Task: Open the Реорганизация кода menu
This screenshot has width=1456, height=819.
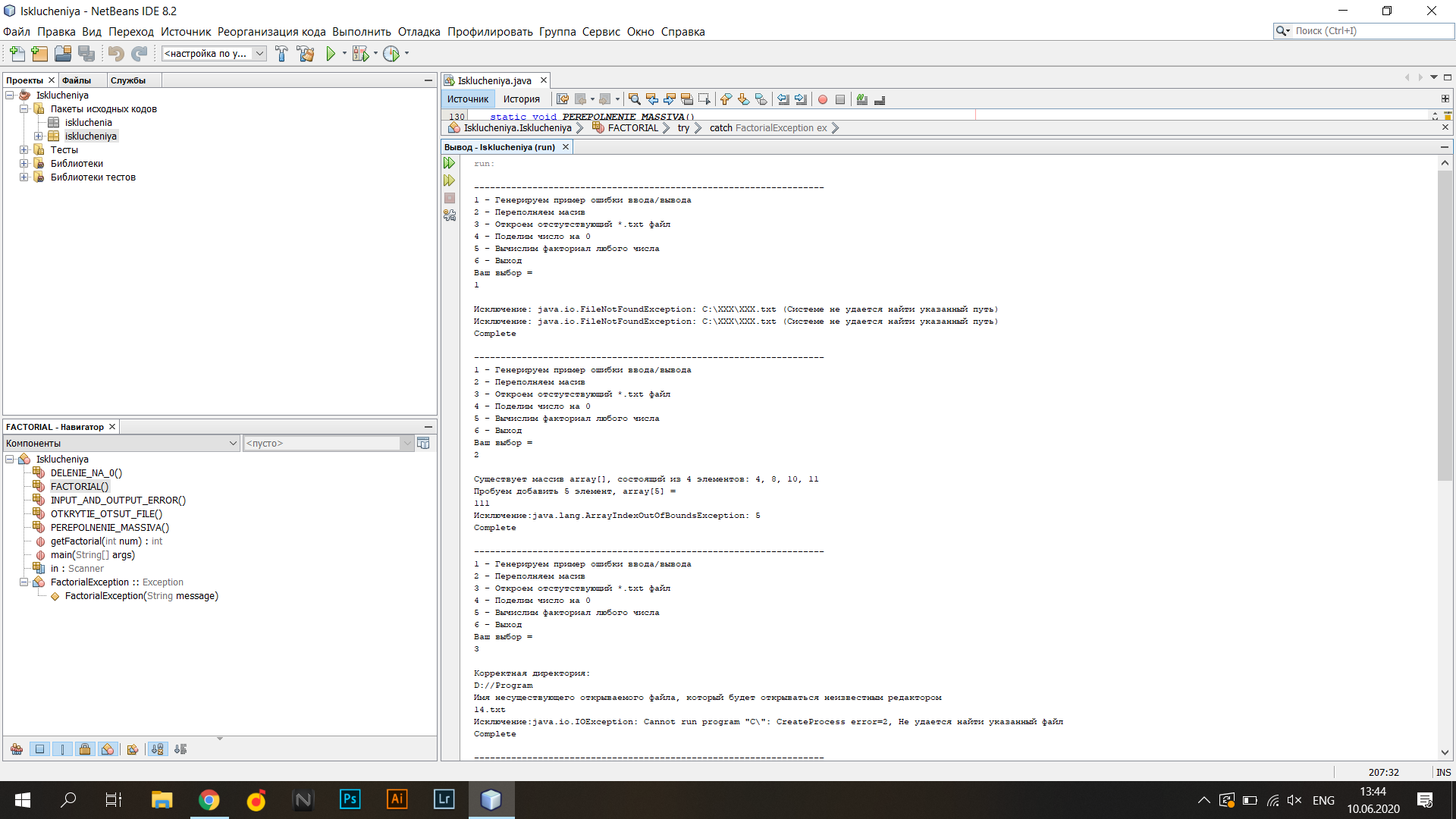Action: [x=271, y=32]
